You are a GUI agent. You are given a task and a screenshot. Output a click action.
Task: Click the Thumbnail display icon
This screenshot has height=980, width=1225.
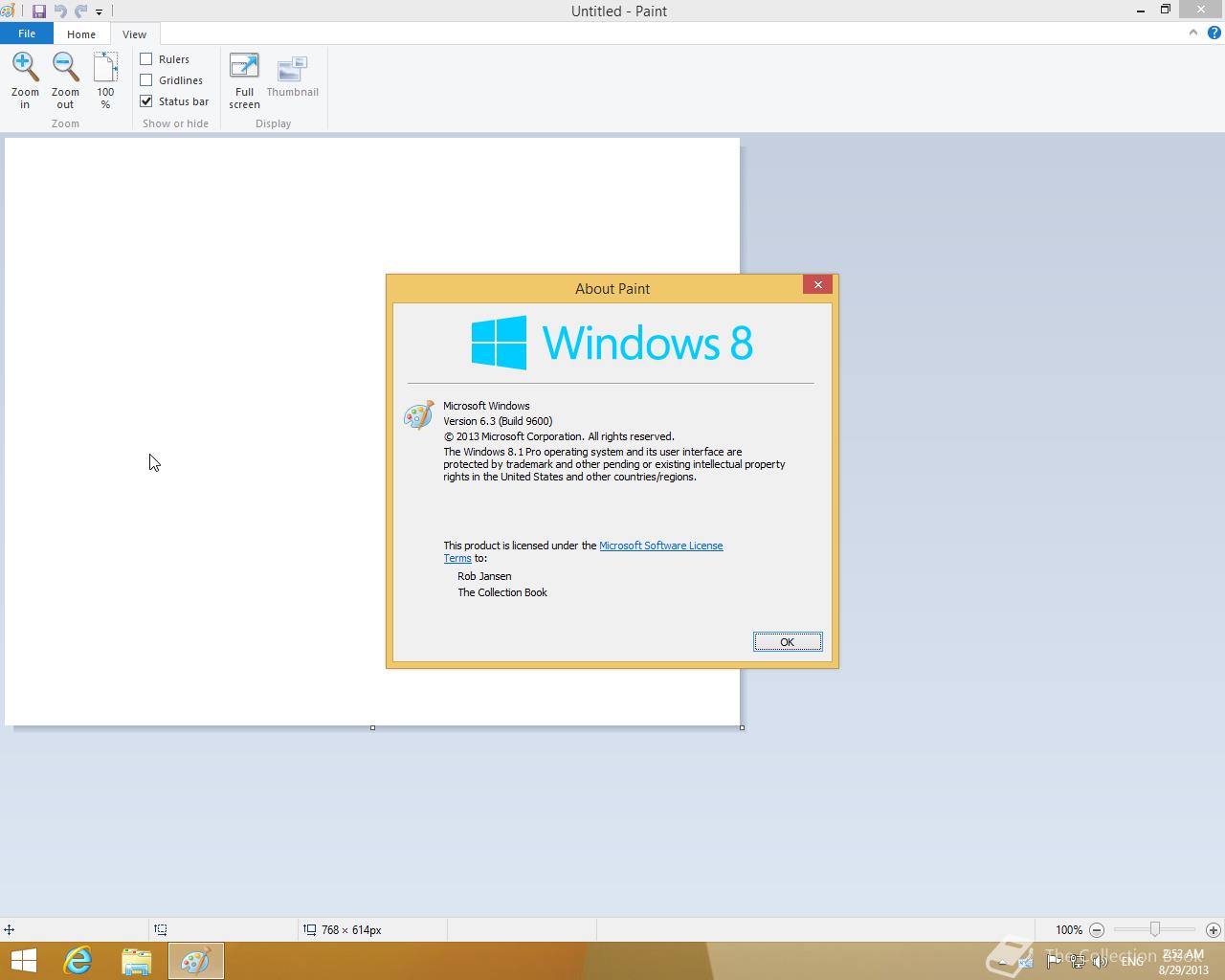[292, 68]
